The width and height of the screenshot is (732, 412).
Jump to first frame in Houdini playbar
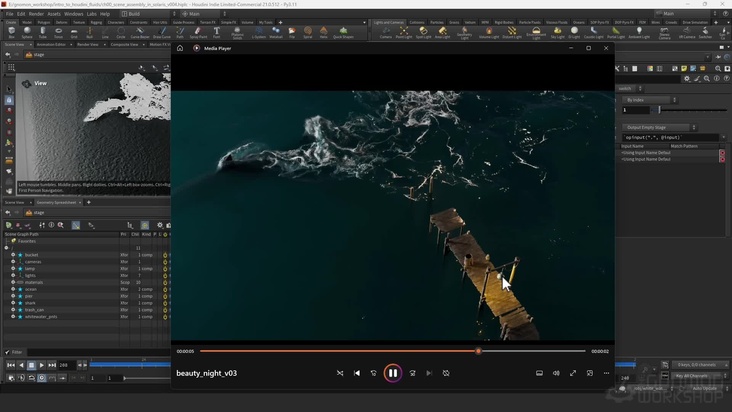click(11, 365)
